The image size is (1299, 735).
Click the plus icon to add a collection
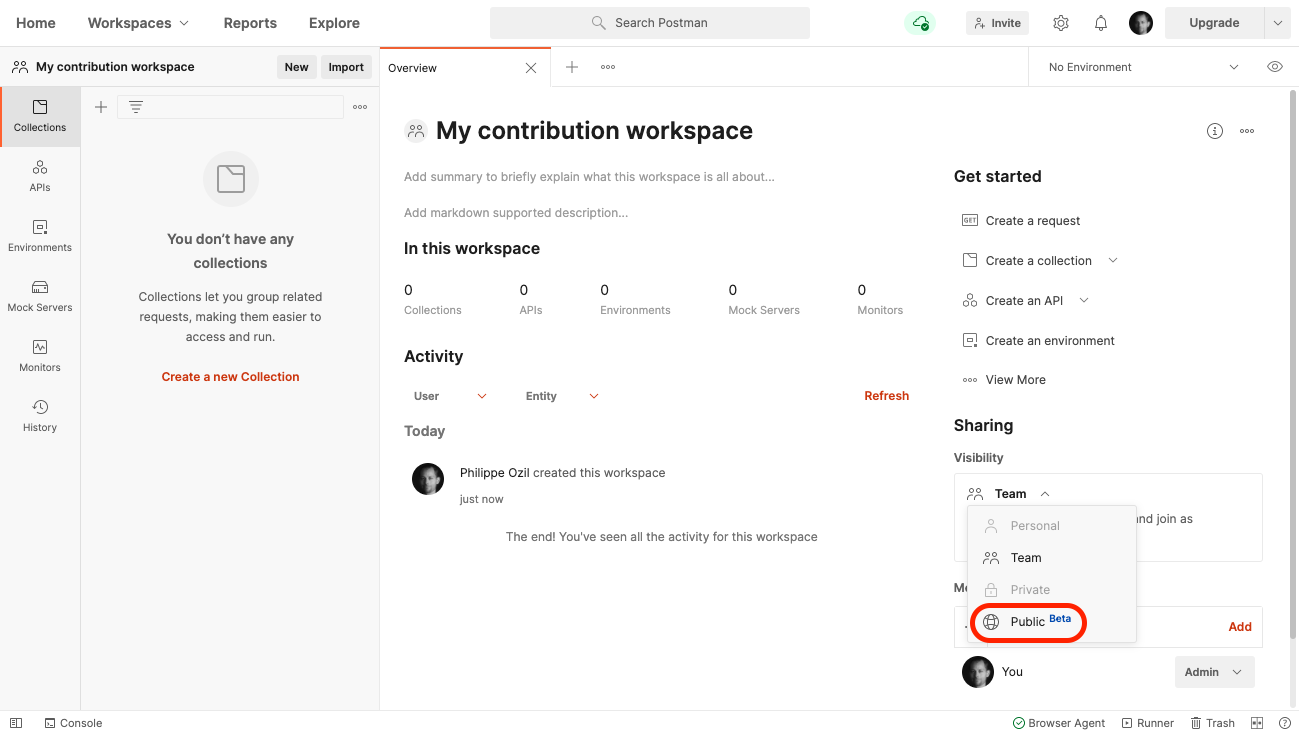coord(101,107)
